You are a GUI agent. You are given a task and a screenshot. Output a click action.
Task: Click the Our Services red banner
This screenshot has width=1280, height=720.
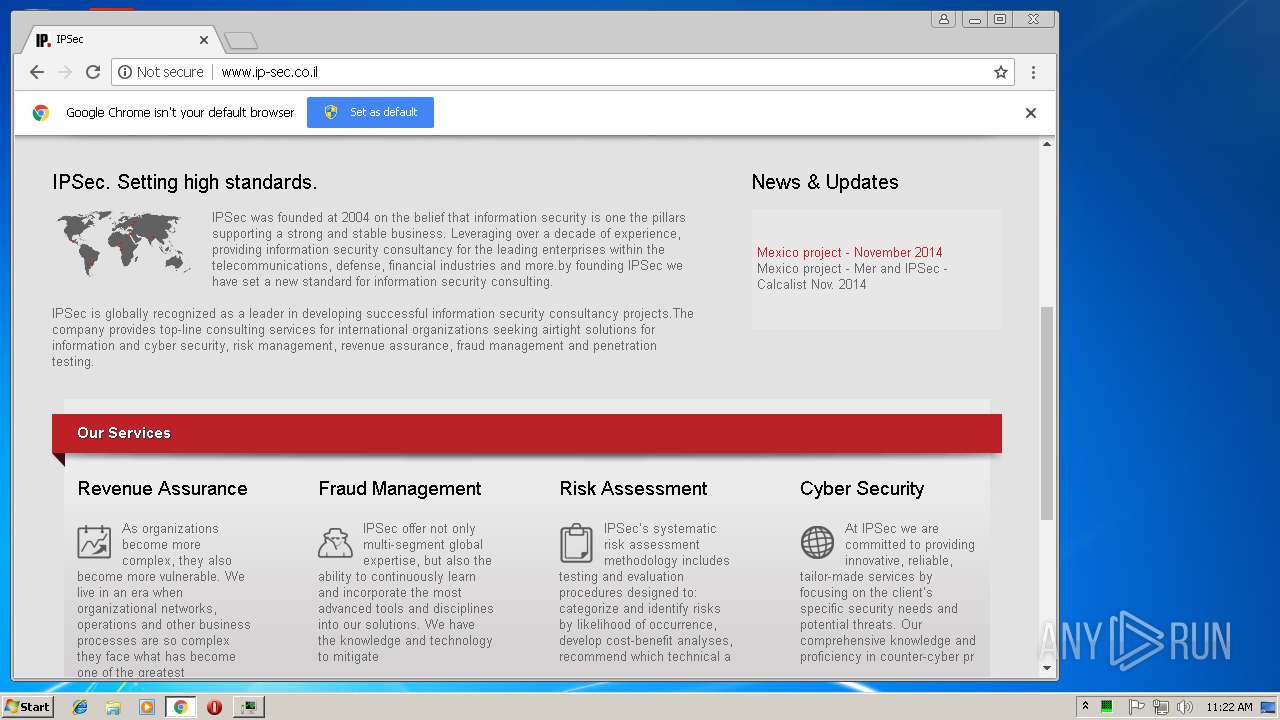click(x=527, y=433)
